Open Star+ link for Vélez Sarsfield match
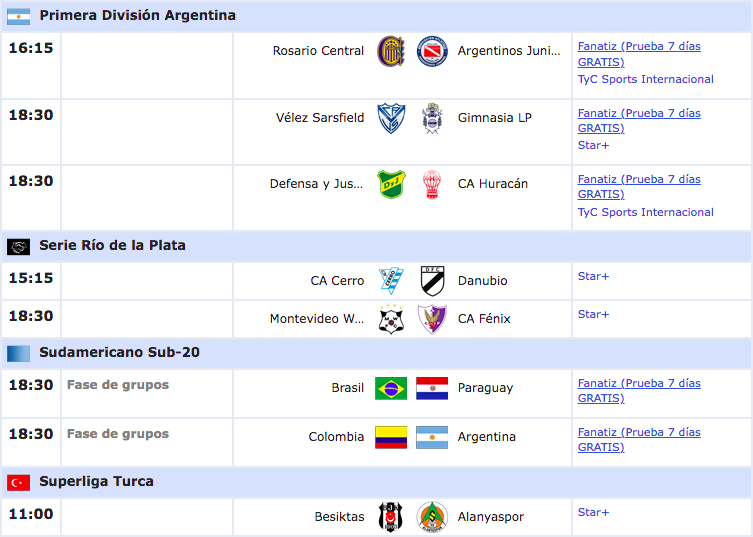Screen dimensions: 753x537 pyautogui.click(x=593, y=146)
